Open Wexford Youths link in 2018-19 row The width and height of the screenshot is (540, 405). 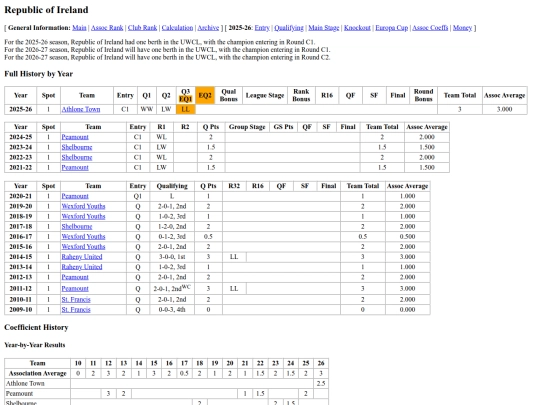[x=83, y=216]
